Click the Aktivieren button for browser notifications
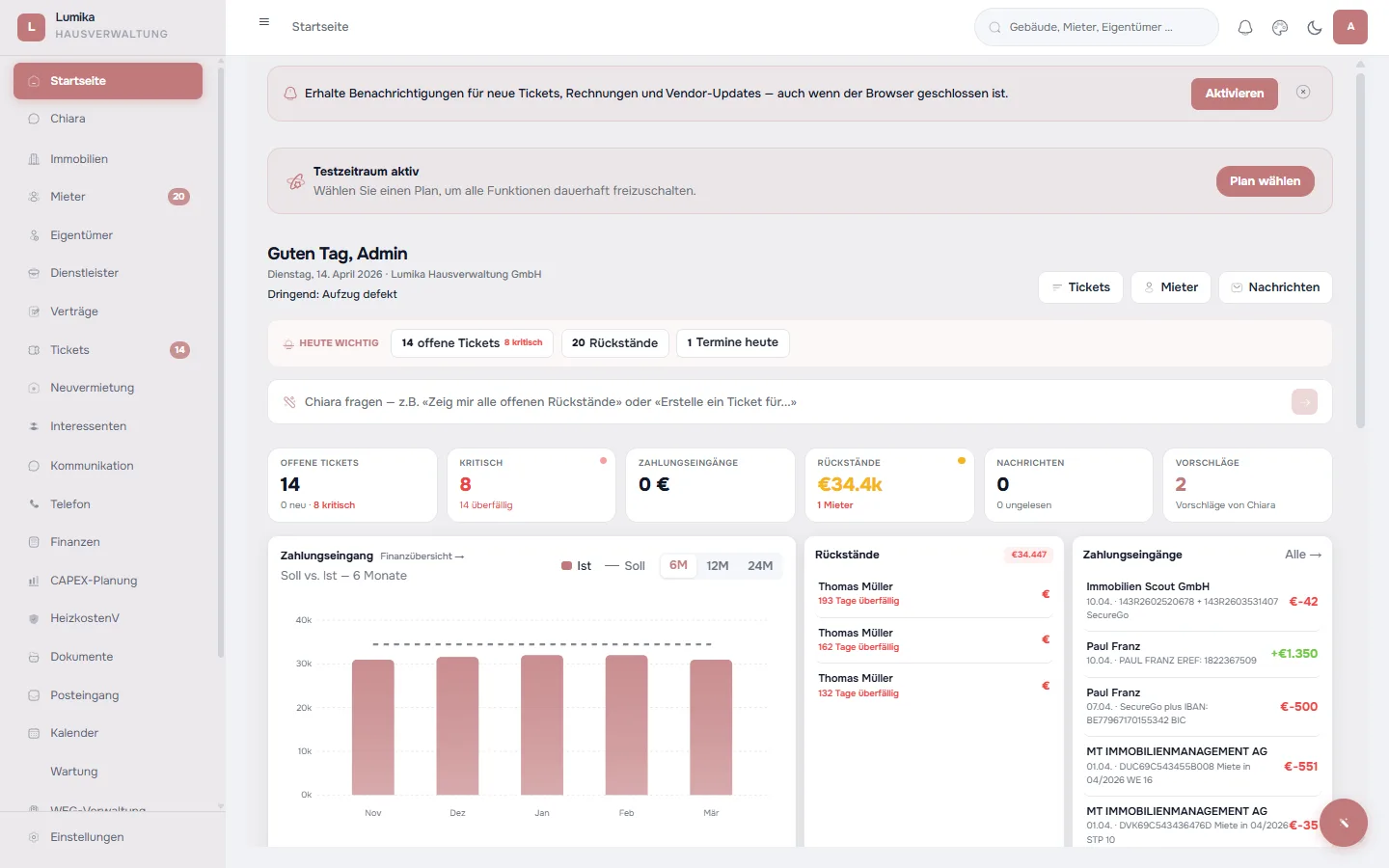1389x868 pixels. 1234,94
